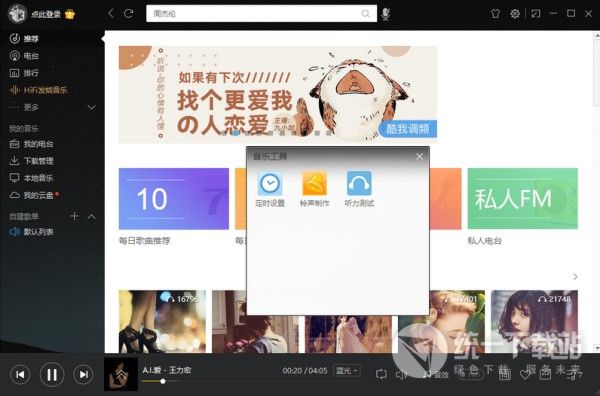
Task: Open the 蓝光 quality dropdown
Action: (x=347, y=370)
